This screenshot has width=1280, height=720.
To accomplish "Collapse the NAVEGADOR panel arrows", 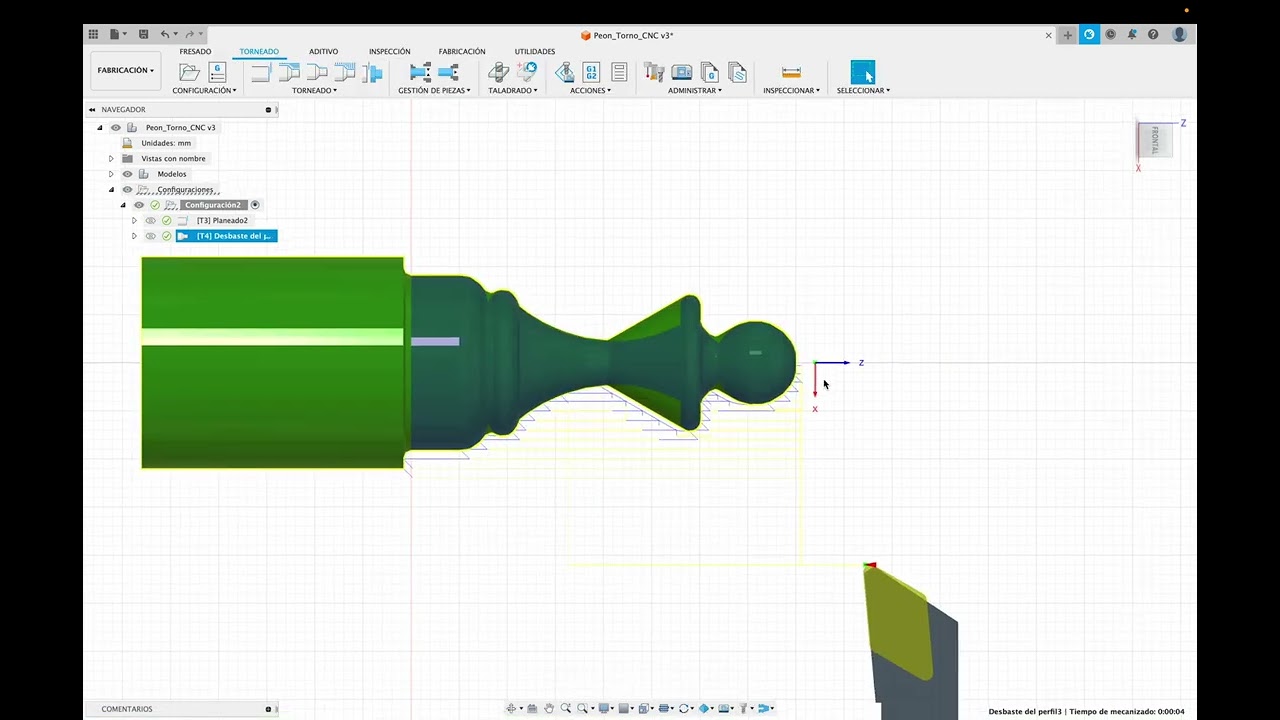I will point(92,109).
